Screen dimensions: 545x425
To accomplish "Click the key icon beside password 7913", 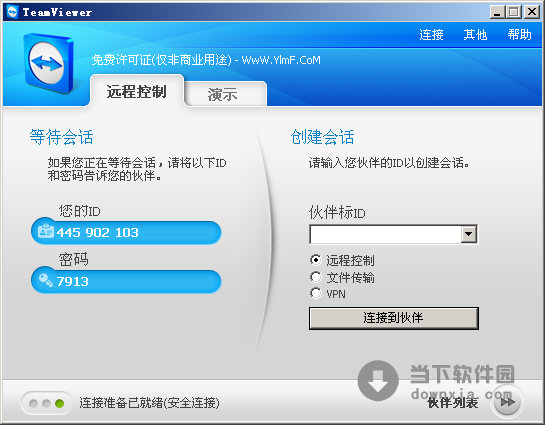I will pos(46,280).
